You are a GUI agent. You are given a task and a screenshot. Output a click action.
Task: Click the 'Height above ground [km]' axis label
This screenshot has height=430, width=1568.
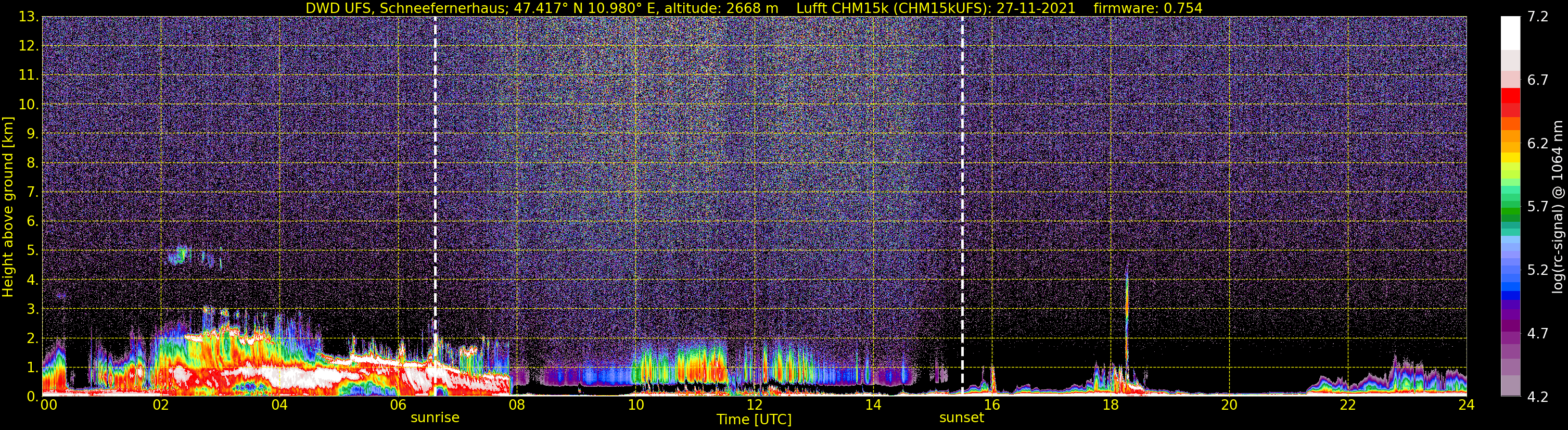[8, 207]
